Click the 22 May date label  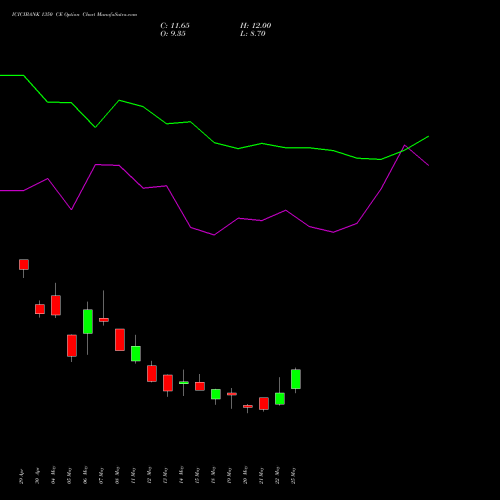(x=277, y=476)
